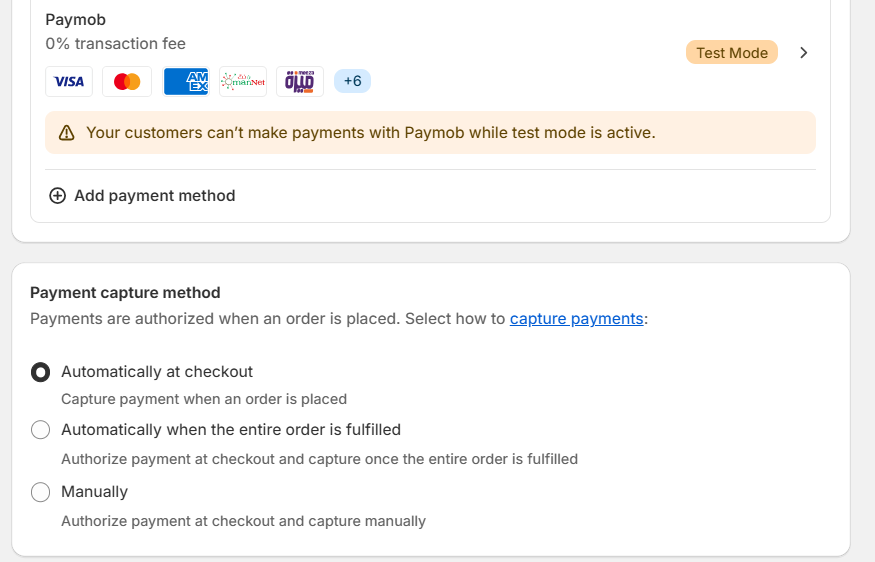Choose the Manually capture radio button
Image resolution: width=875 pixels, height=562 pixels.
pos(40,492)
